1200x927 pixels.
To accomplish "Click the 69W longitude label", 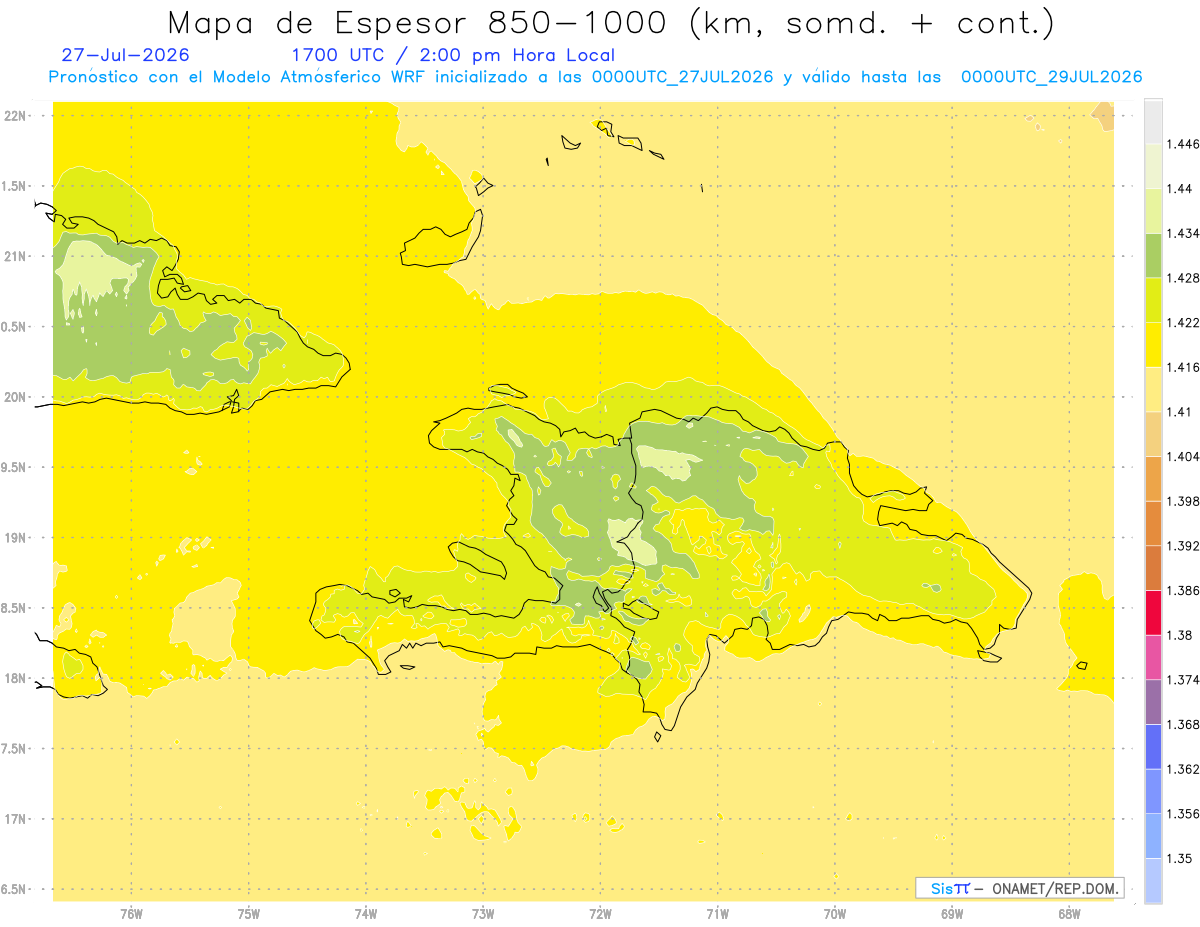I will point(952,914).
